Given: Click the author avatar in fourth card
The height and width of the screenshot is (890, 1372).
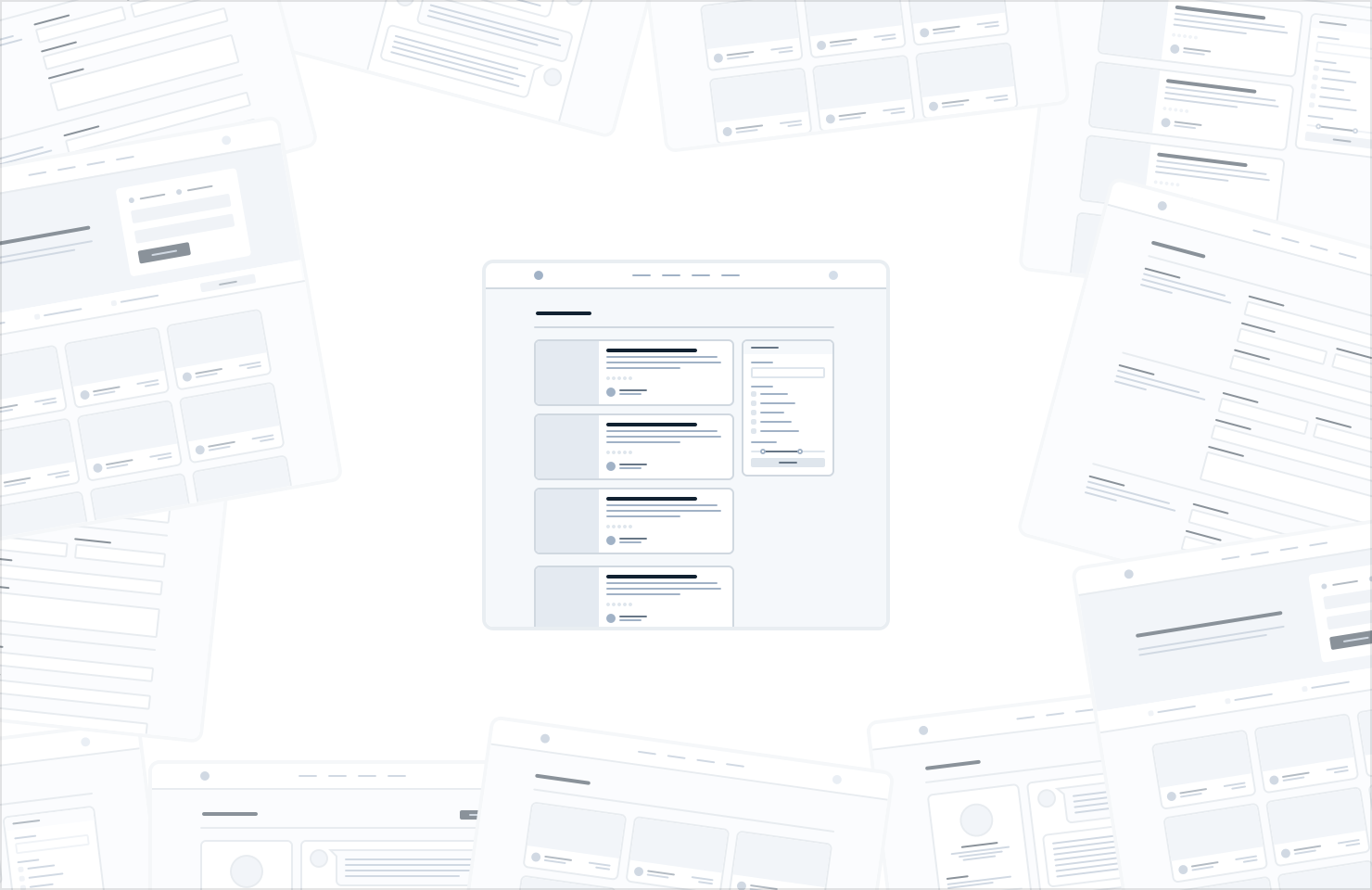Looking at the screenshot, I should click(x=611, y=618).
